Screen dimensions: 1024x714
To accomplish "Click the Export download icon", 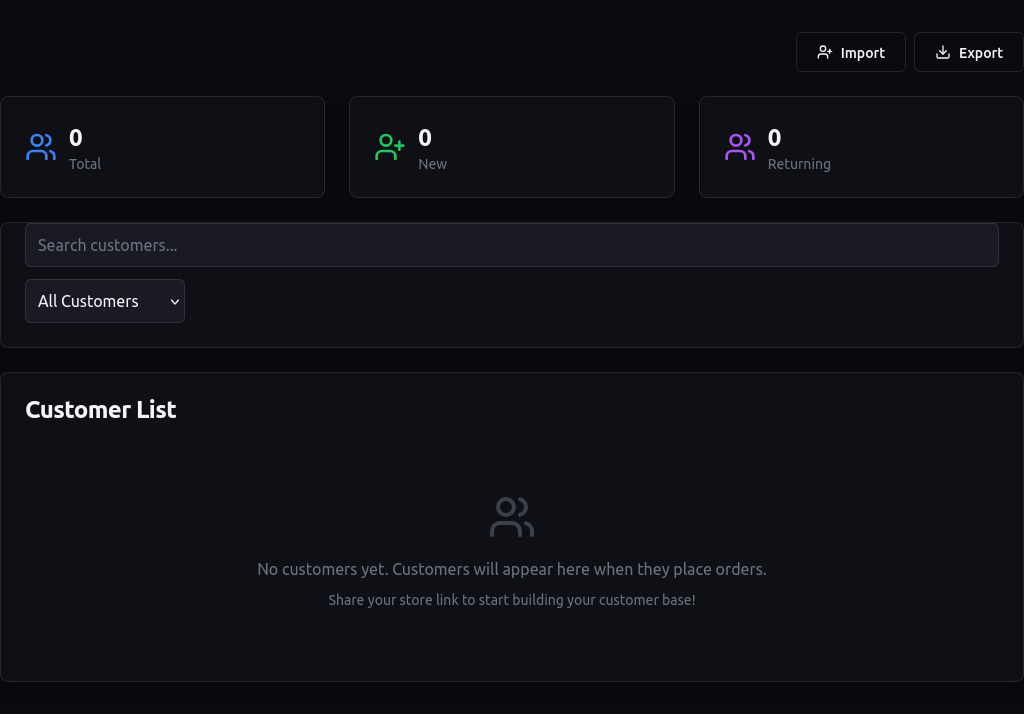I will click(x=941, y=52).
